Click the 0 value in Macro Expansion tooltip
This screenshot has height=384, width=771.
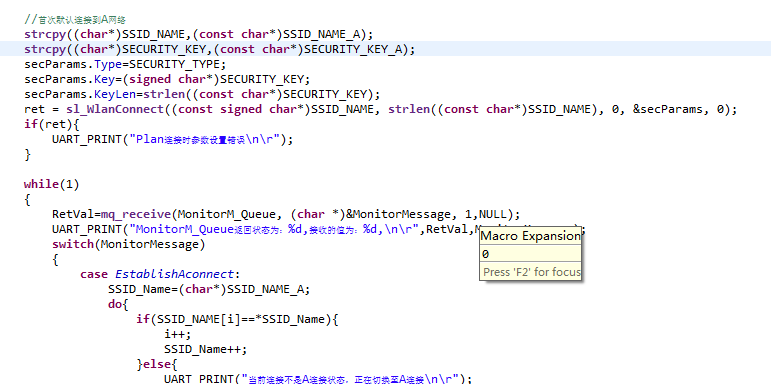[485, 254]
